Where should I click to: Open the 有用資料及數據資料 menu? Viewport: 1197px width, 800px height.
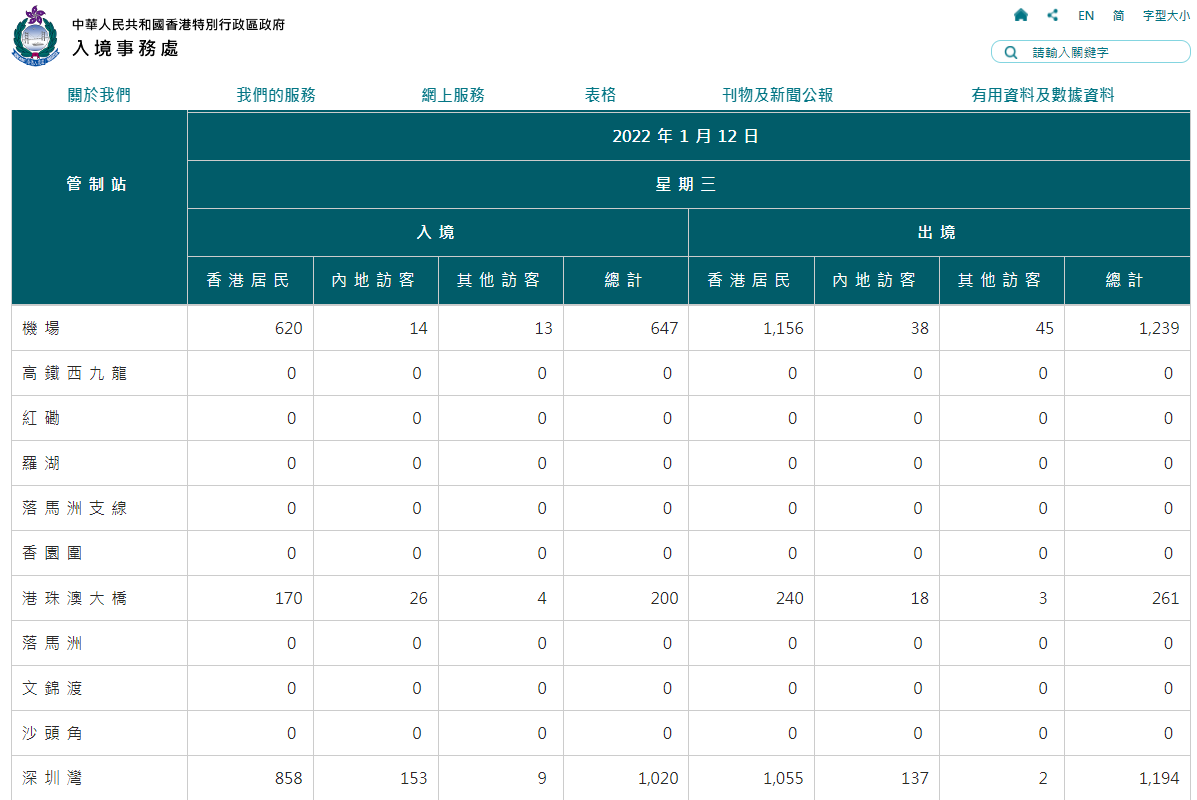pos(1042,95)
